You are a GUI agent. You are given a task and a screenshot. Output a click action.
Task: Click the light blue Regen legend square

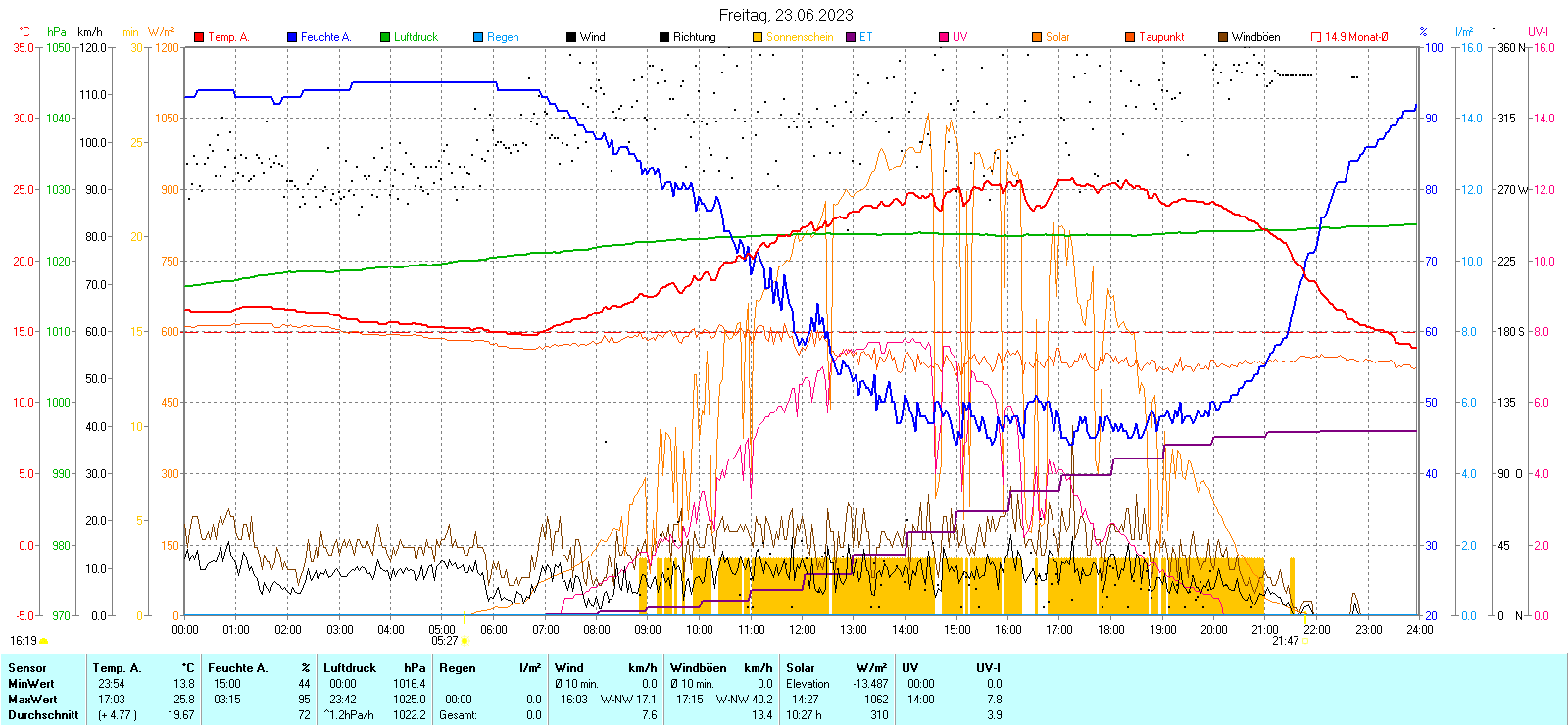[x=478, y=37]
